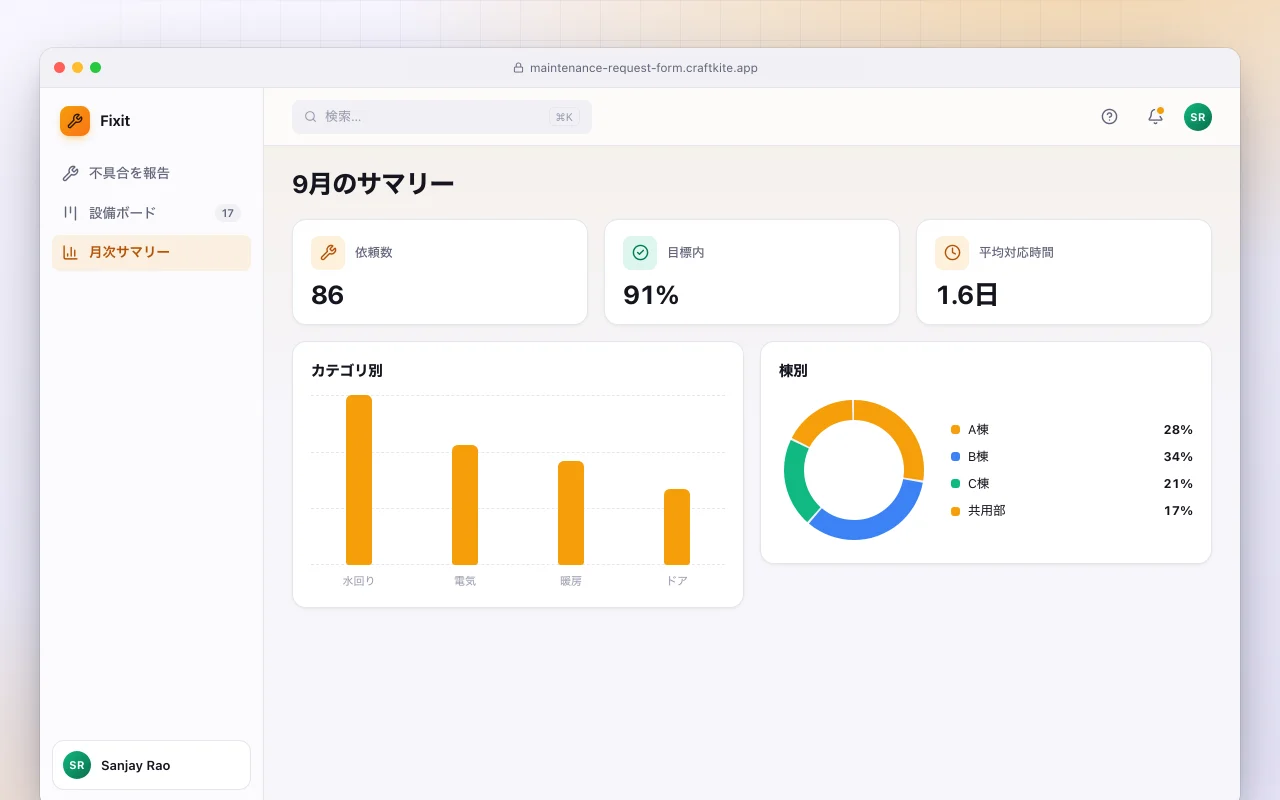Open the help question mark icon

click(x=1109, y=117)
